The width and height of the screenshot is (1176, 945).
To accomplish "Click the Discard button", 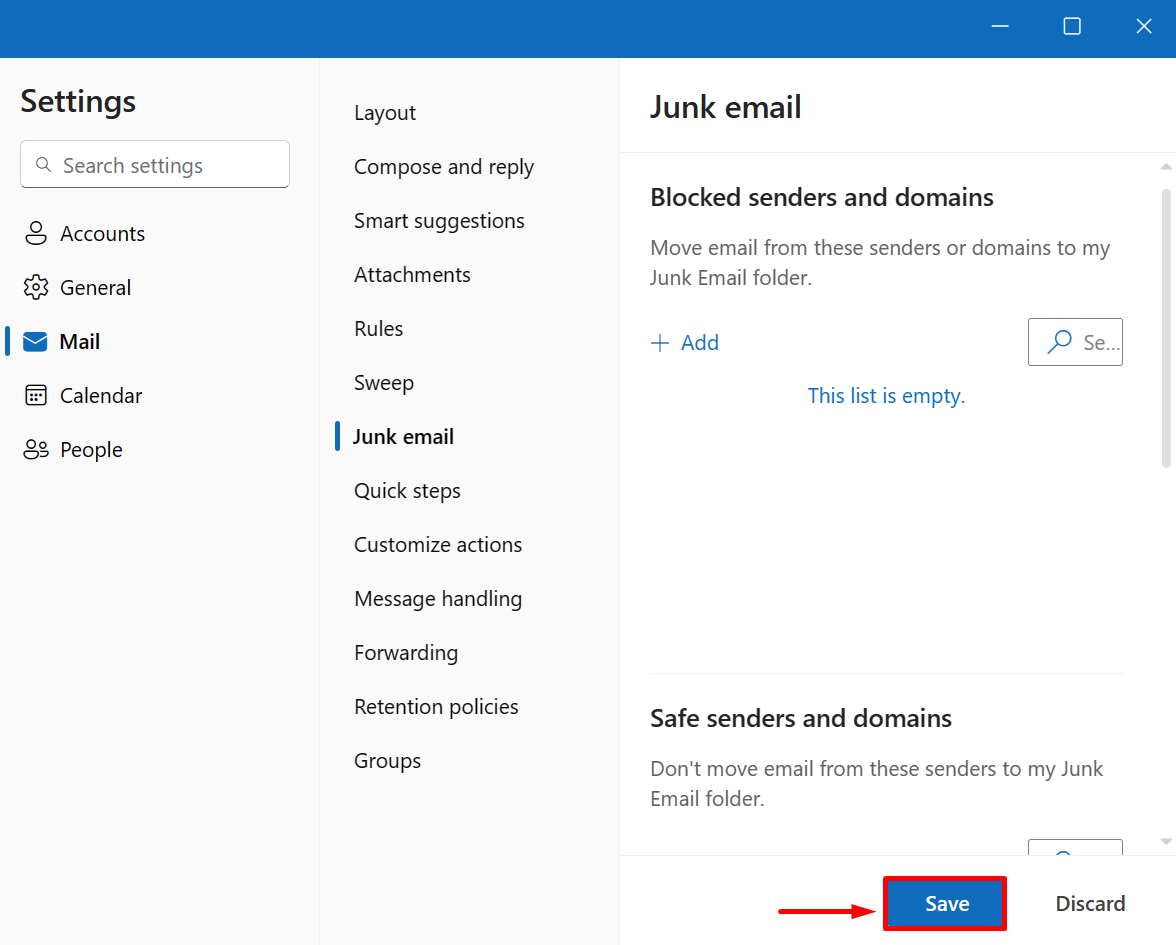I will pyautogui.click(x=1090, y=904).
